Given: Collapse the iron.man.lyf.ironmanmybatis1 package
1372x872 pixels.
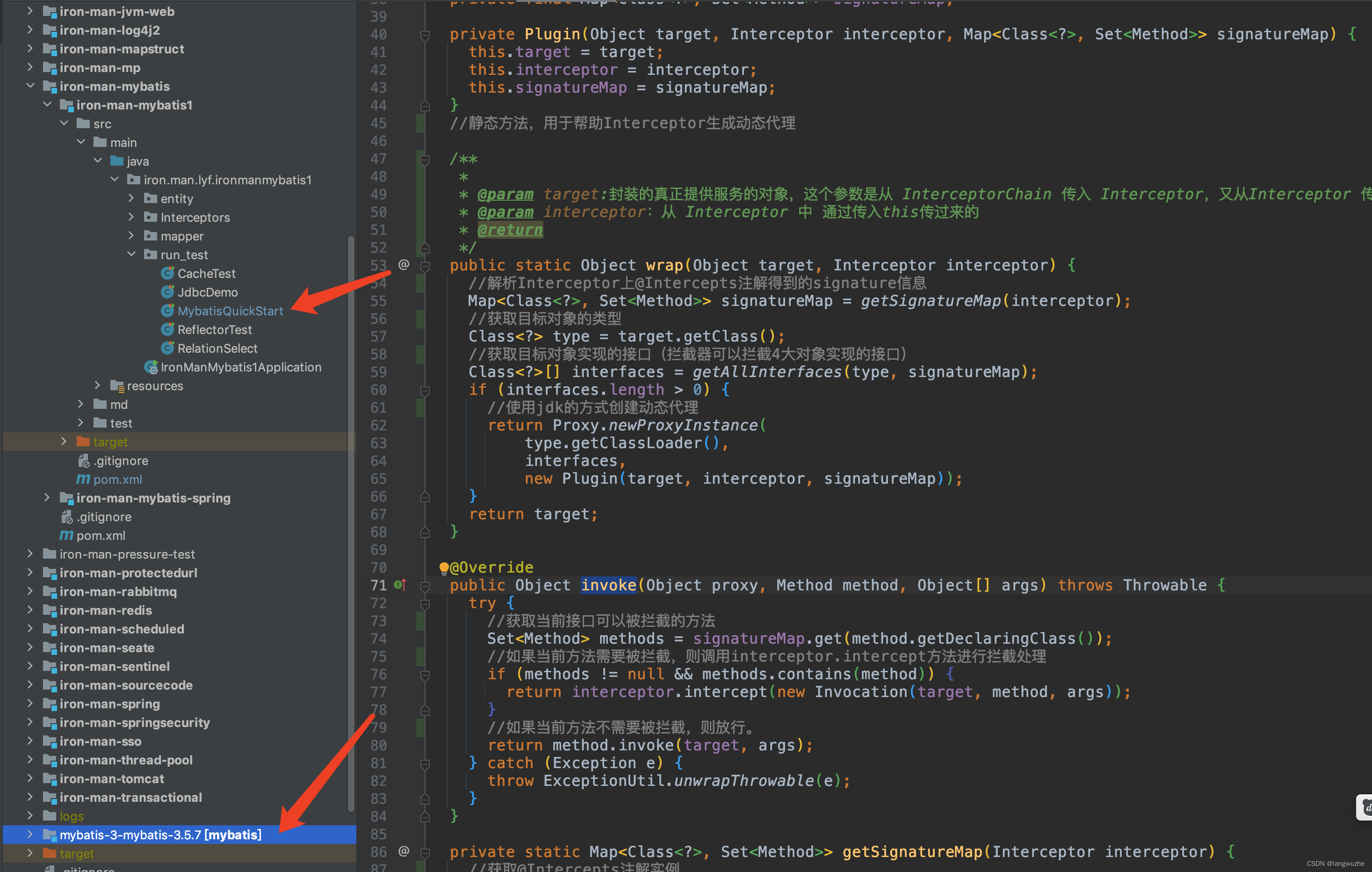Looking at the screenshot, I should (114, 180).
